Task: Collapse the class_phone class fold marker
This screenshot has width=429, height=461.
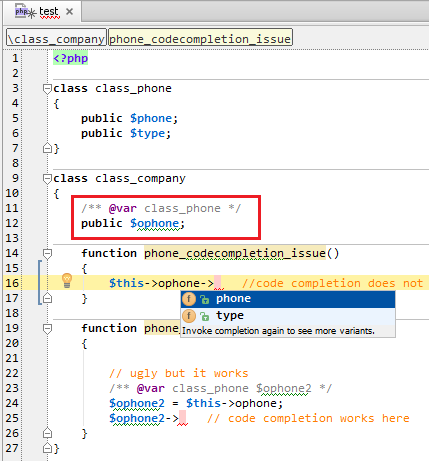Action: click(47, 89)
